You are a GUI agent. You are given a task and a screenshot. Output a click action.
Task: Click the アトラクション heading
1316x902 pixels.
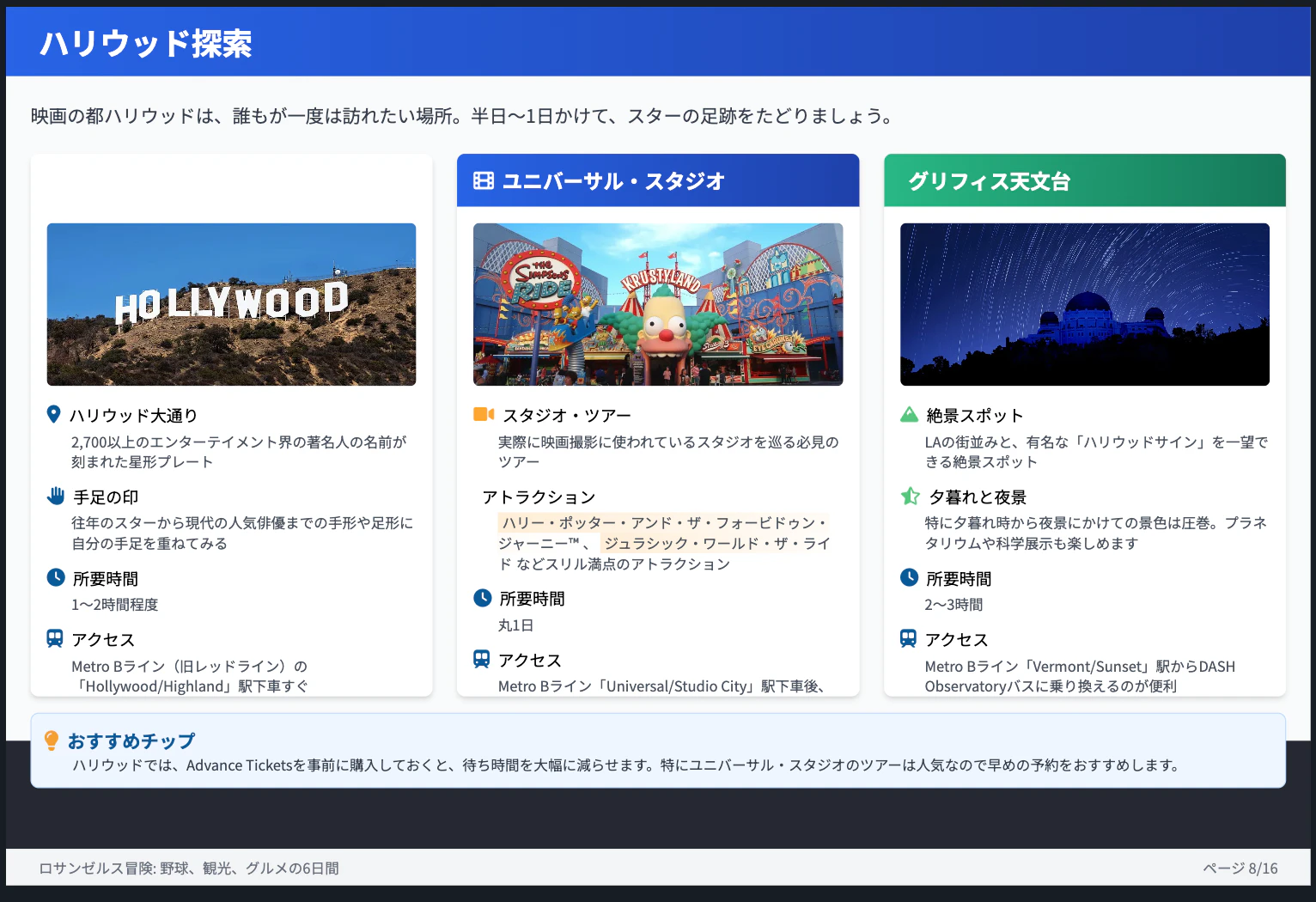(x=539, y=497)
